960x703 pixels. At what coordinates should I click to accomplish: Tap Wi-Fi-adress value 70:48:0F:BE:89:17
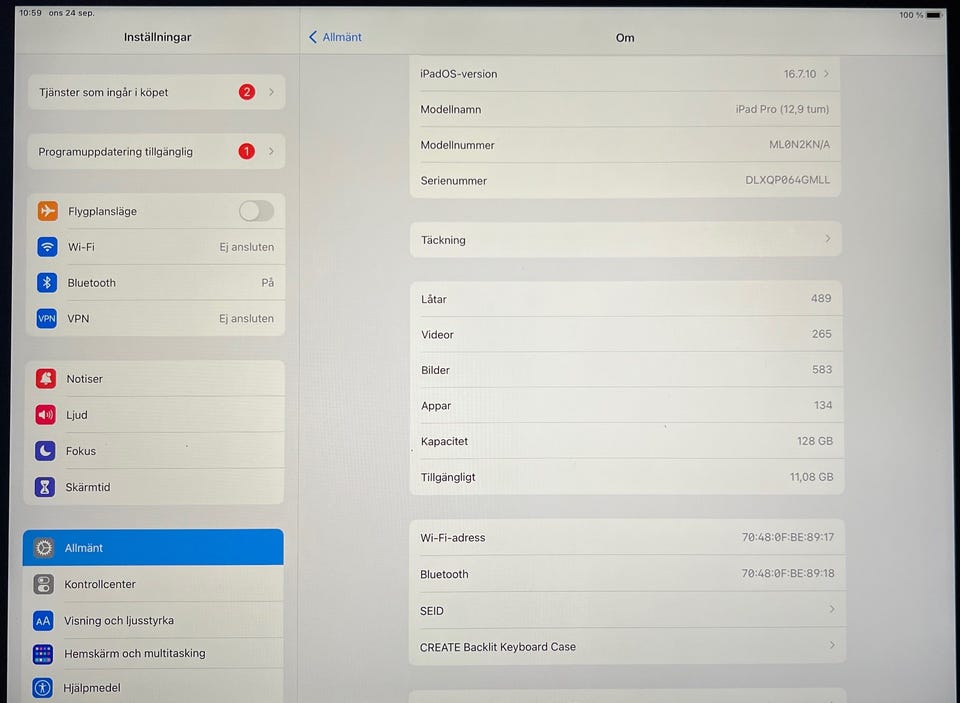coord(788,537)
